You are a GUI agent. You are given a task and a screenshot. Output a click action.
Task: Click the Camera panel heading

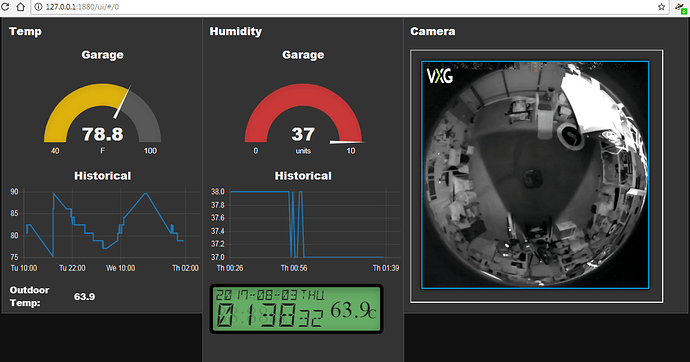433,32
